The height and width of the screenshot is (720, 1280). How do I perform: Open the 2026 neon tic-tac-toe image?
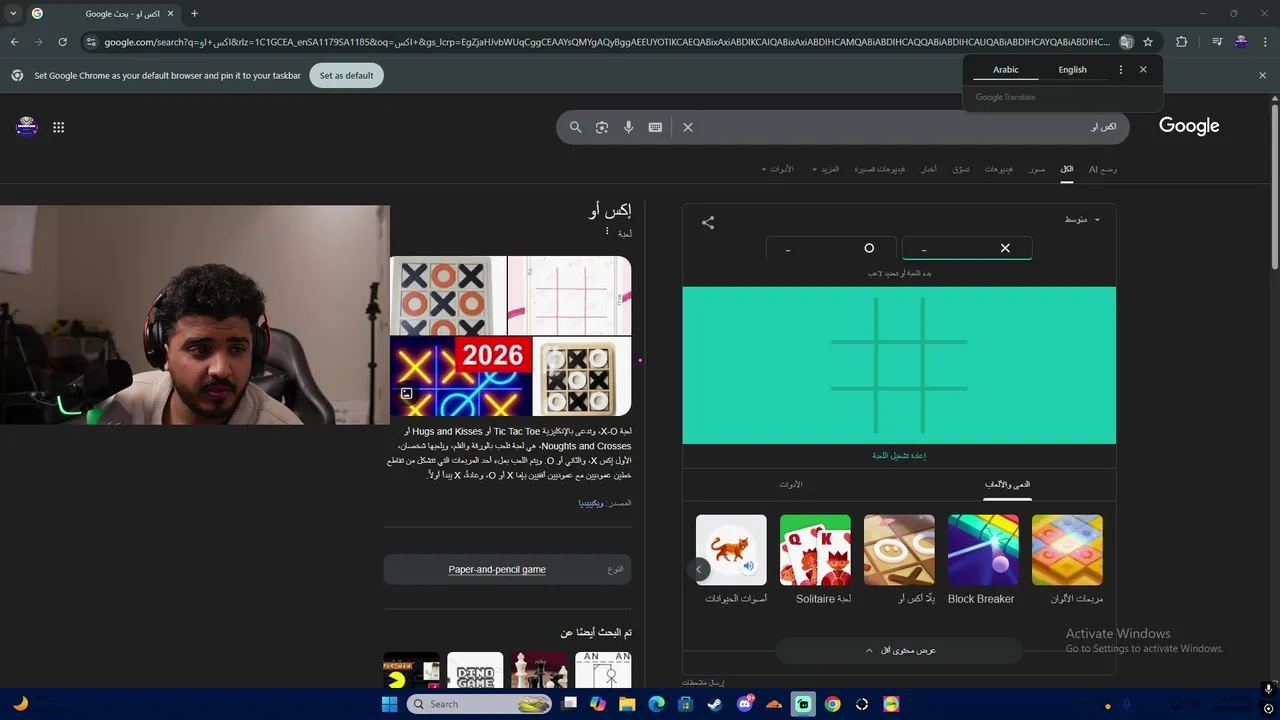460,376
